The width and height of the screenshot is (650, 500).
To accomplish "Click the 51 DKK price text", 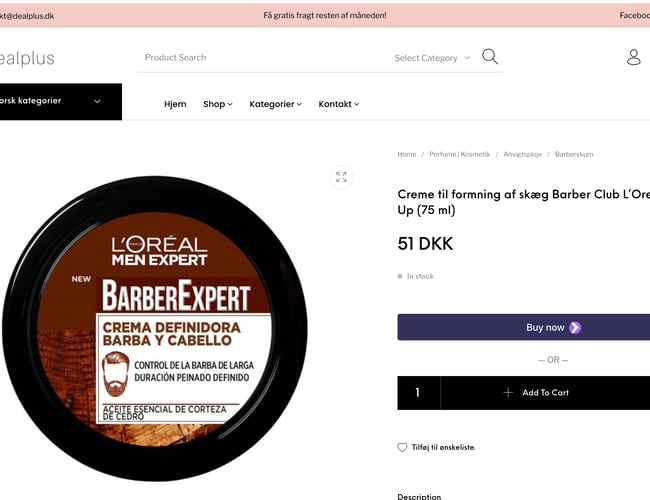I will pos(425,244).
